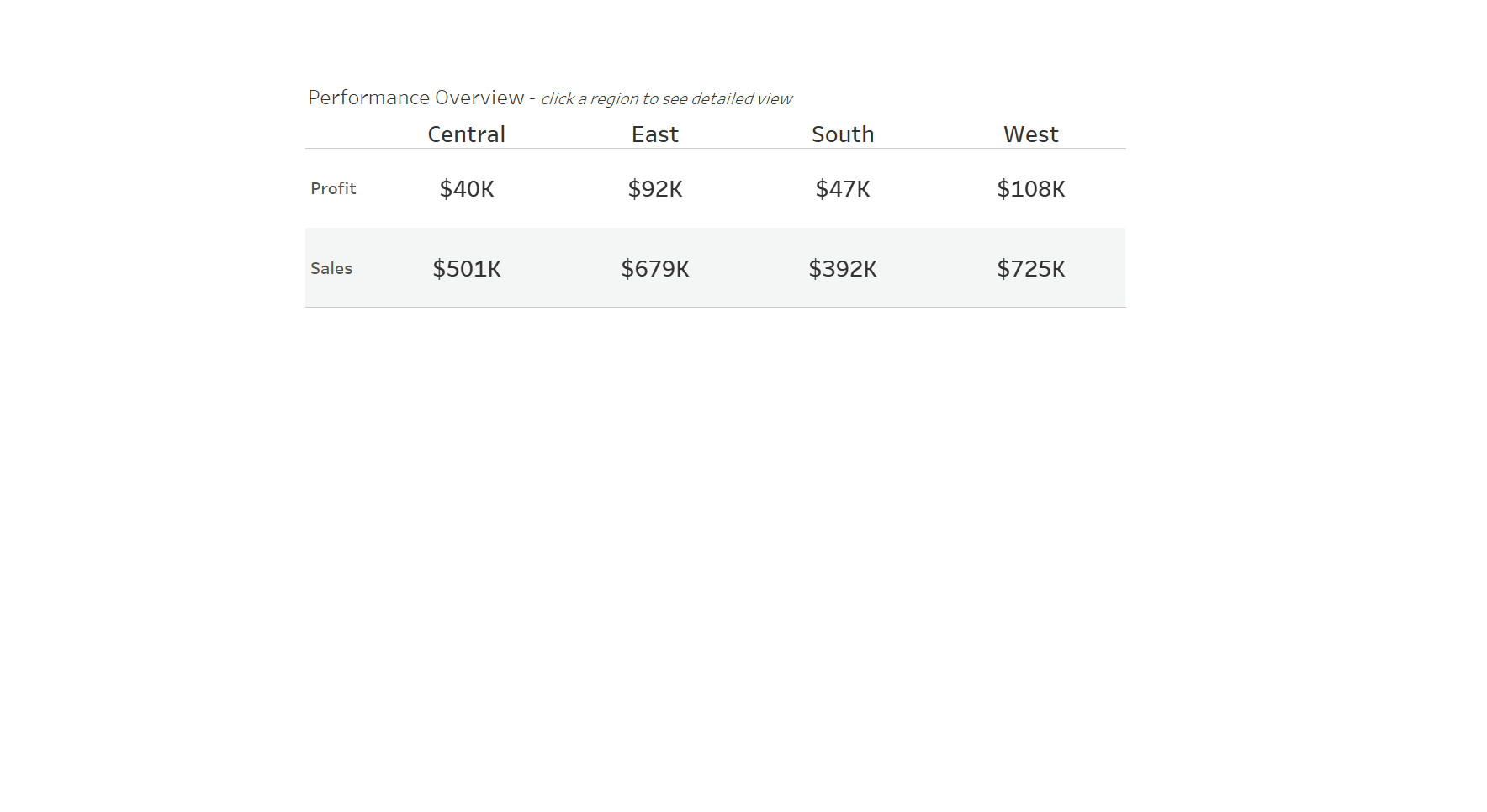
Task: Select the Sales row label
Action: point(331,268)
